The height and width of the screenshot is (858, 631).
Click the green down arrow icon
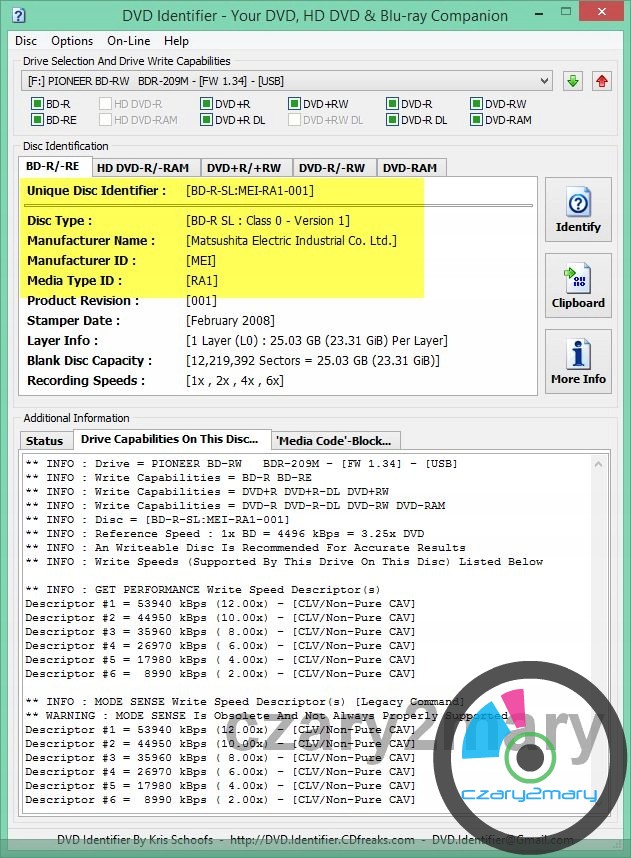pos(572,81)
